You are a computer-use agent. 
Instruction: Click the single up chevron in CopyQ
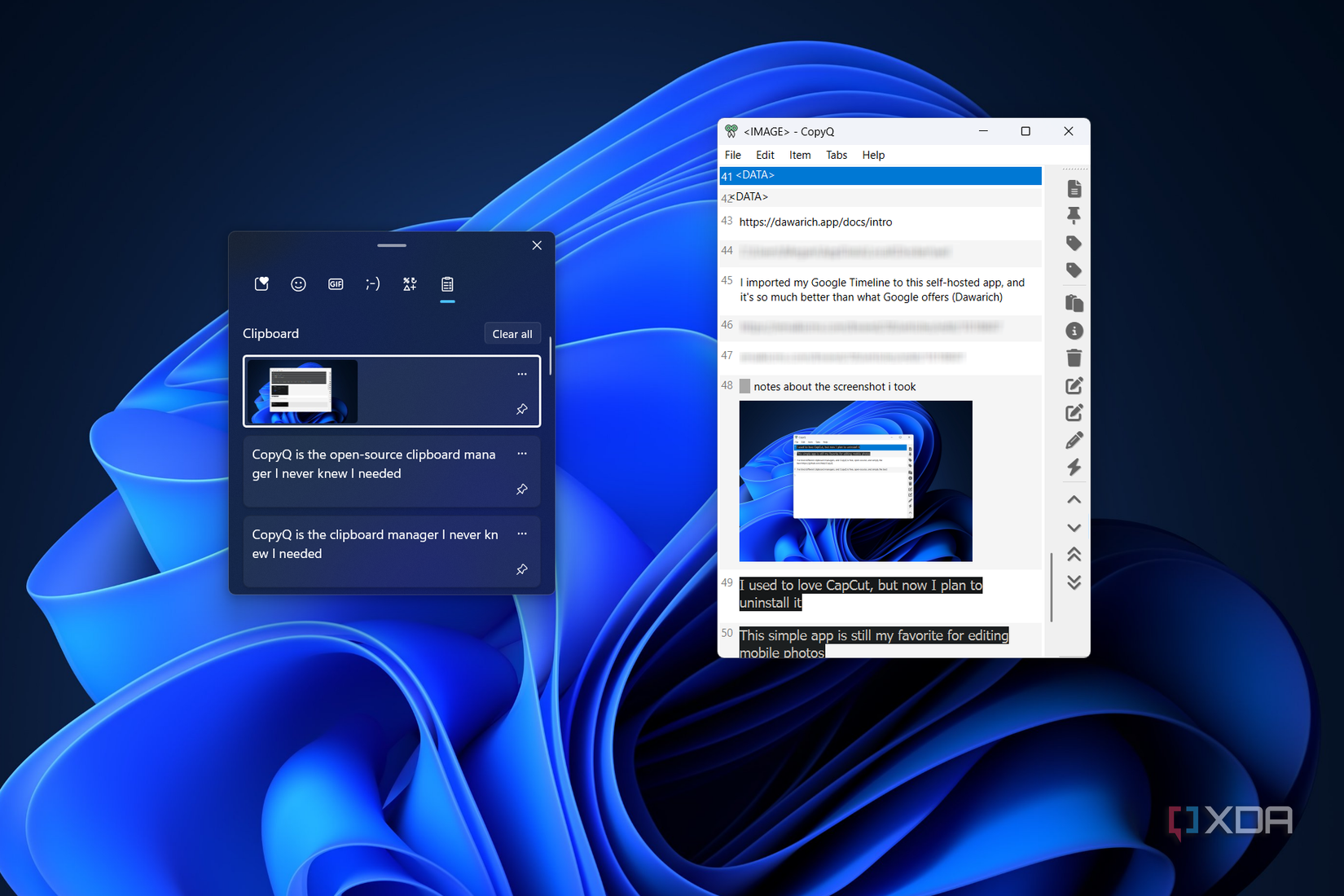point(1074,500)
